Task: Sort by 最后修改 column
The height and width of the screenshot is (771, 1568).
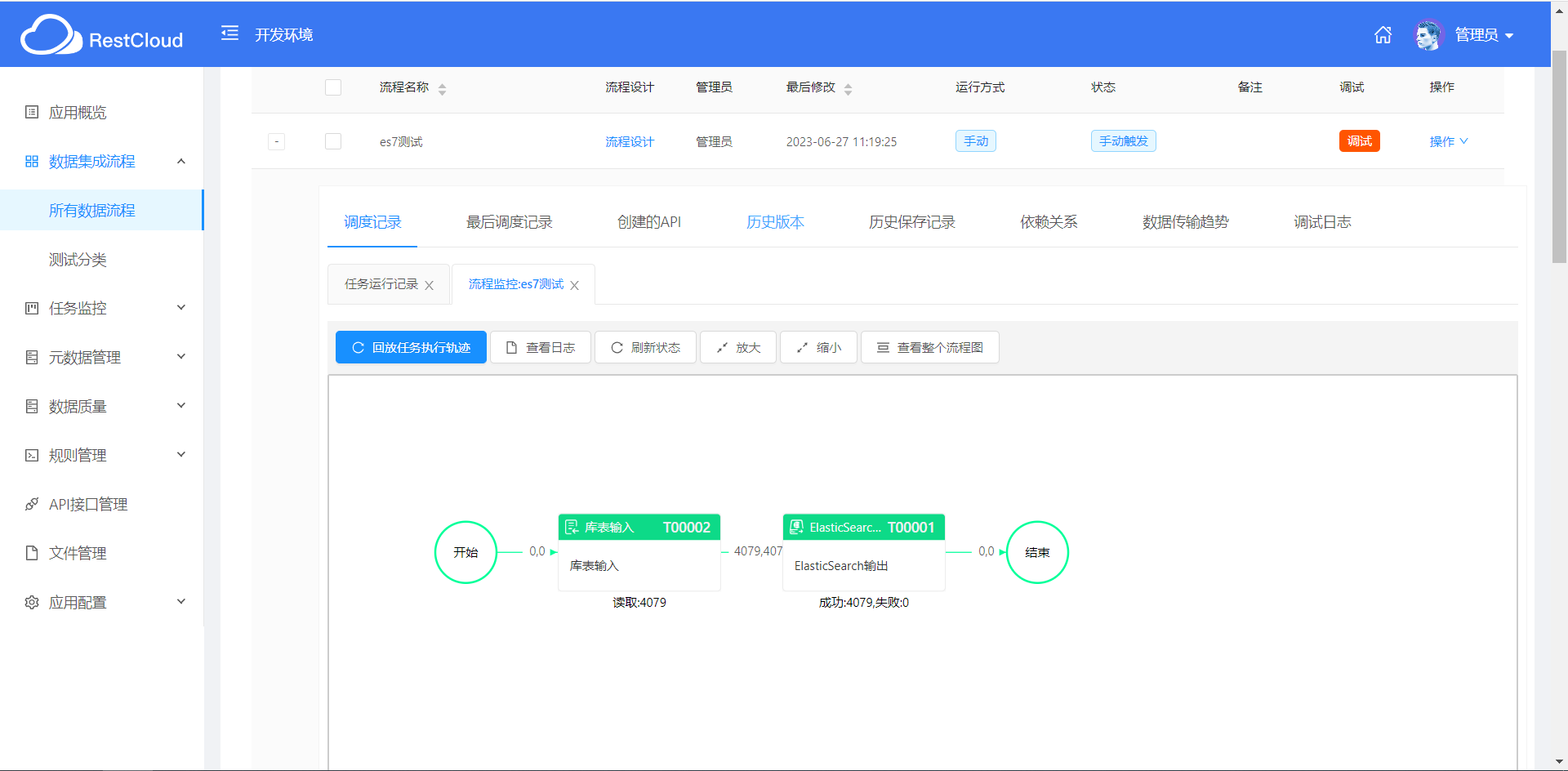Action: 848,88
